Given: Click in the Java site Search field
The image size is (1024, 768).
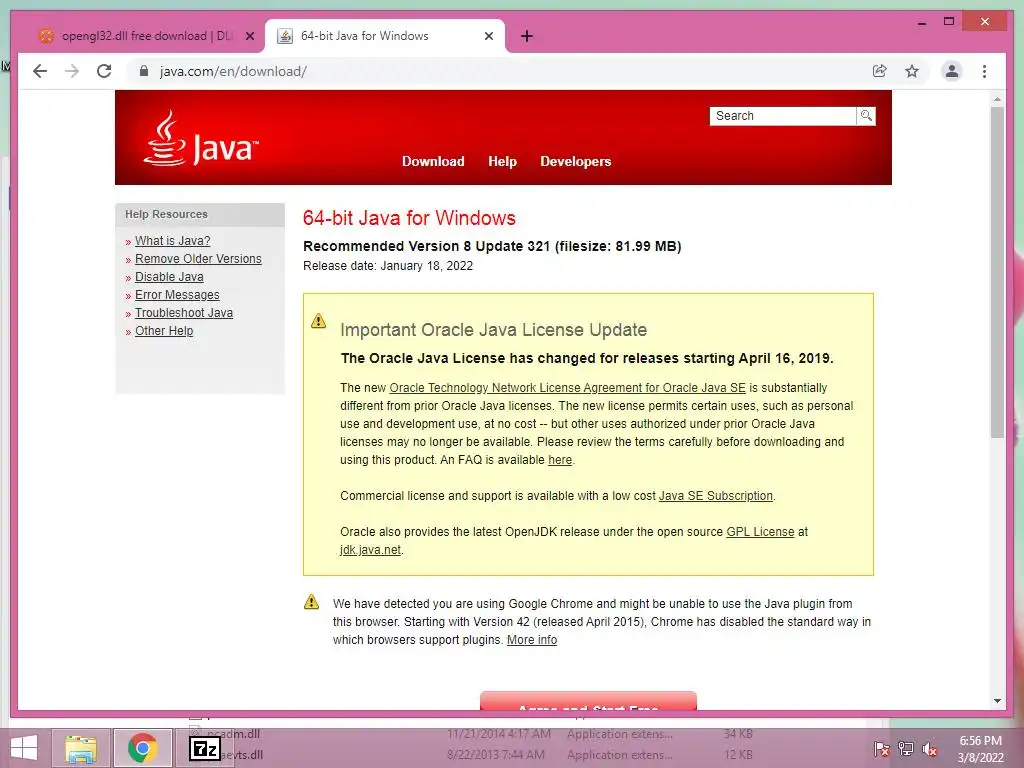Looking at the screenshot, I should click(x=782, y=116).
